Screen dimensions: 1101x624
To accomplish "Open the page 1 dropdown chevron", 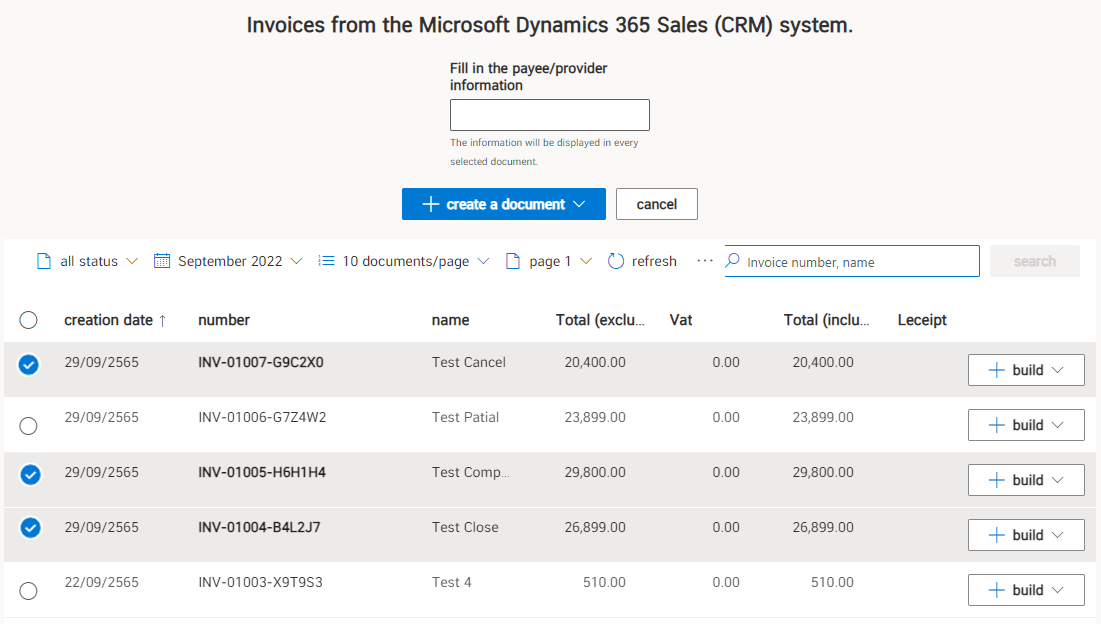I will [585, 261].
